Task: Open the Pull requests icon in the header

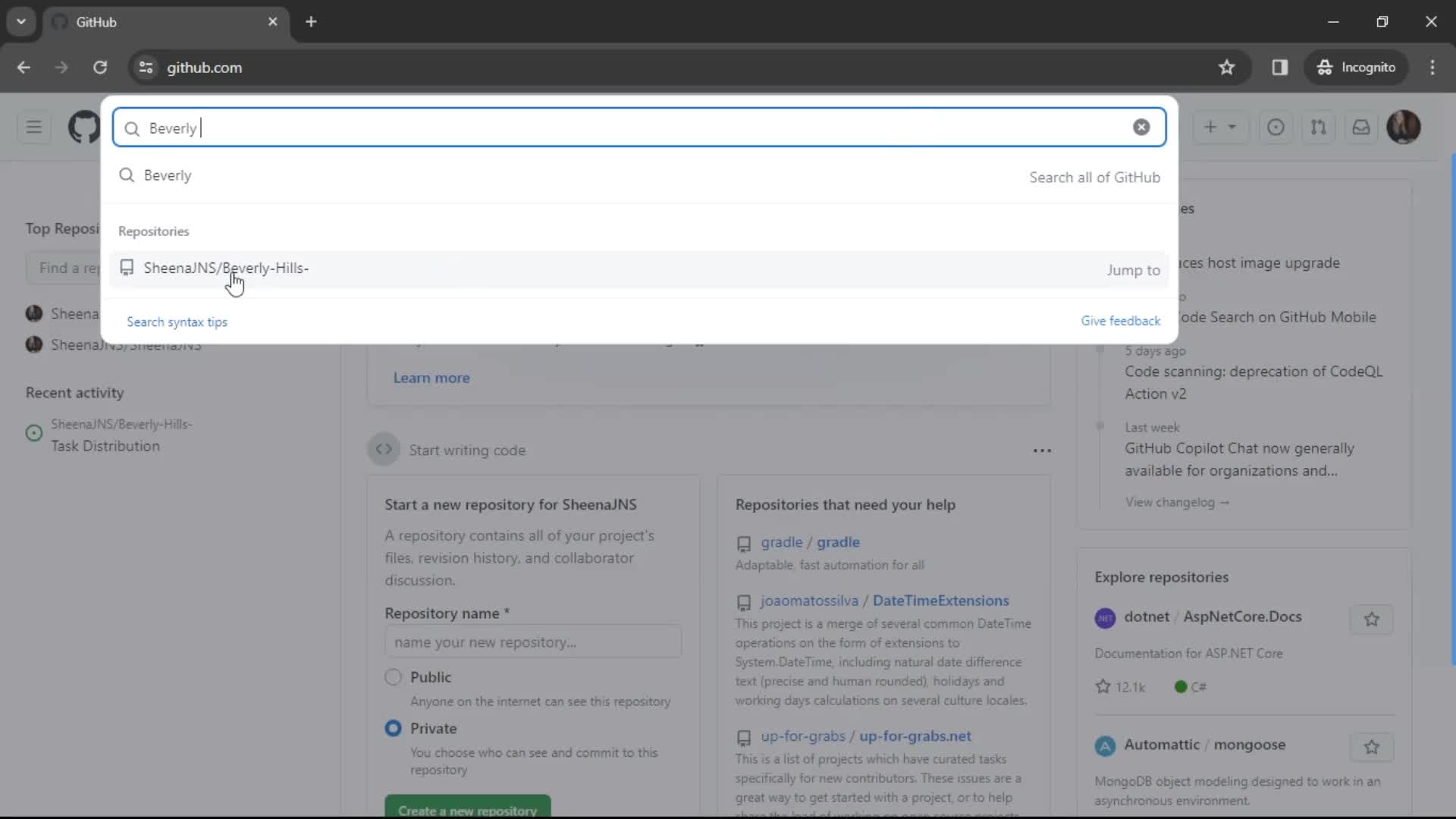Action: pos(1319,127)
